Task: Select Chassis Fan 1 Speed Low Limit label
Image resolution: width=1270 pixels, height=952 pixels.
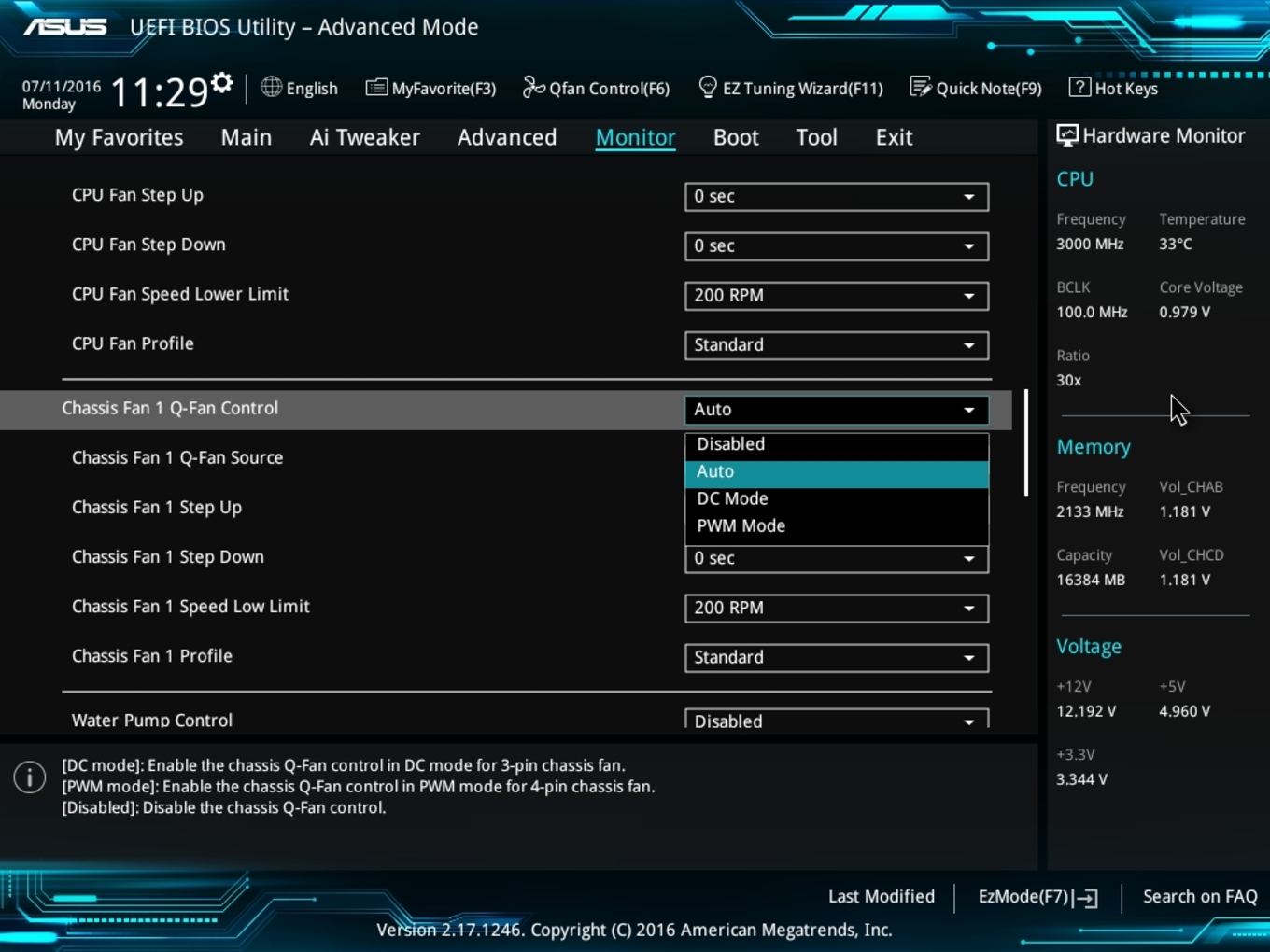Action: (190, 607)
